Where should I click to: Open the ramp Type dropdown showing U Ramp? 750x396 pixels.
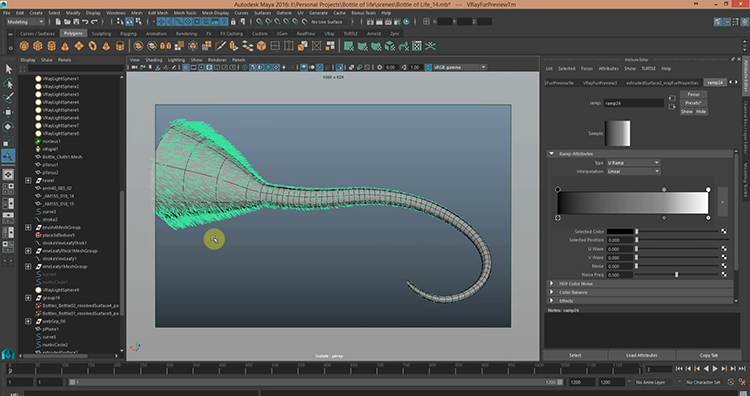[x=633, y=163]
